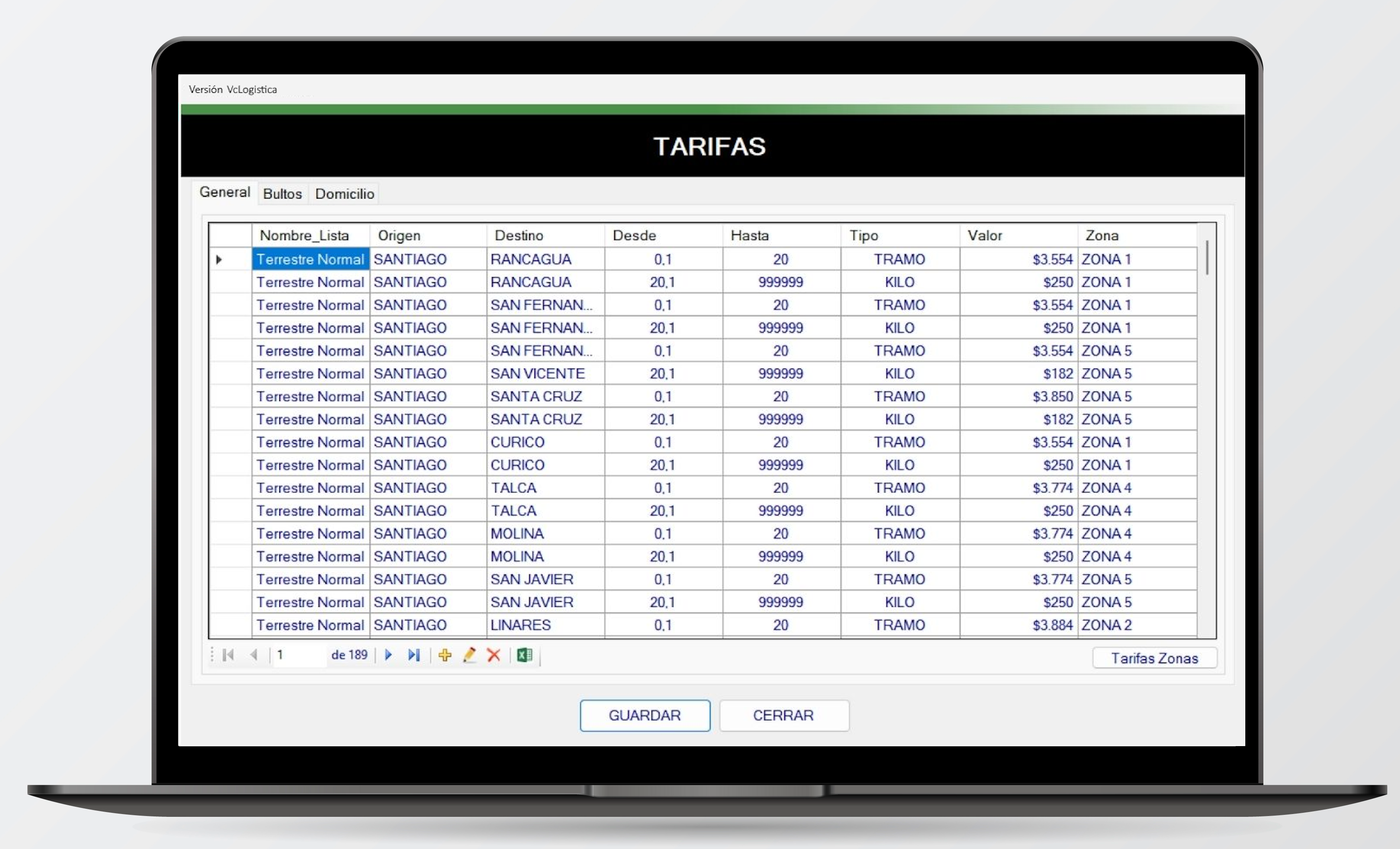Click TRAMO type cell in LINARES row
1400x849 pixels.
901,625
